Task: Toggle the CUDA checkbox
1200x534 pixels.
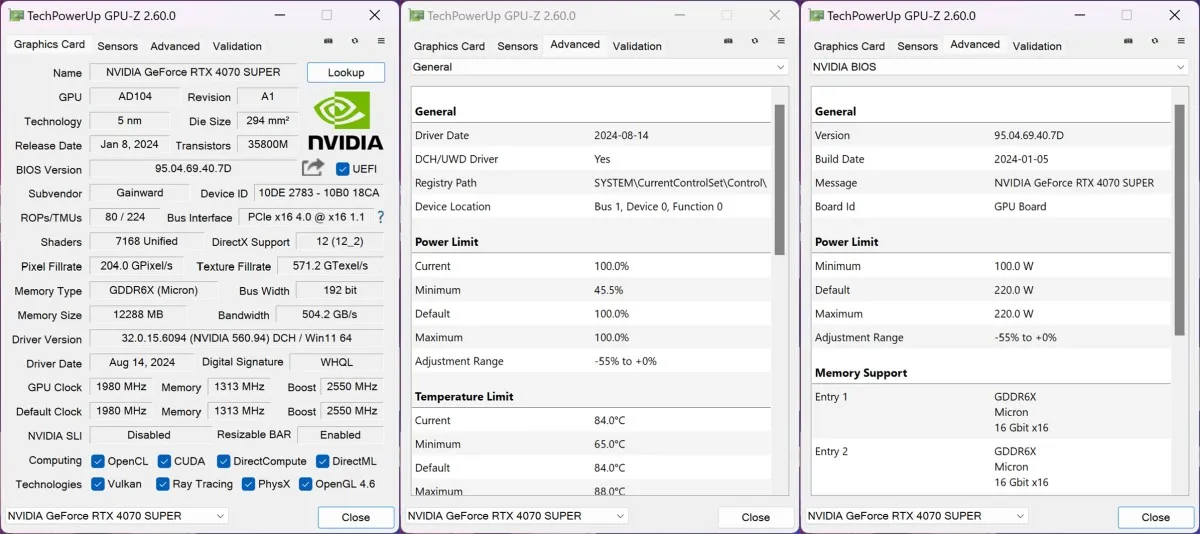Action: click(164, 461)
